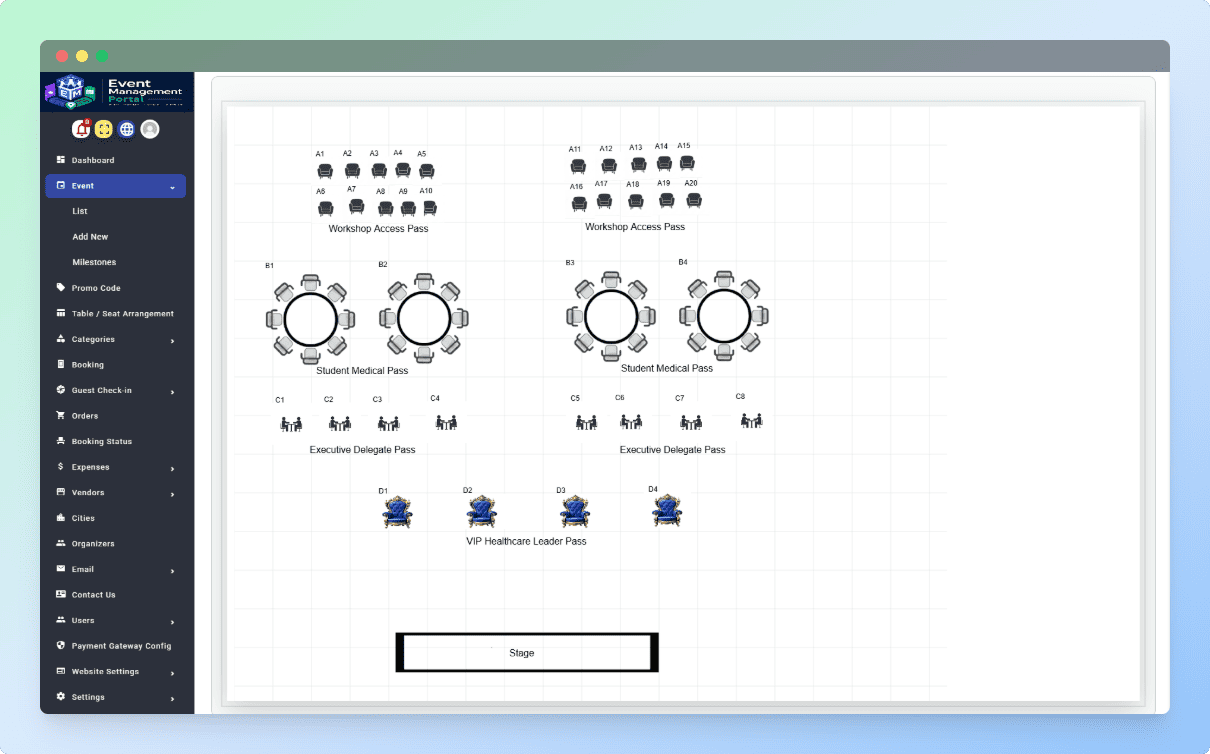The width and height of the screenshot is (1210, 754).
Task: Open the globe language icon
Action: (127, 129)
